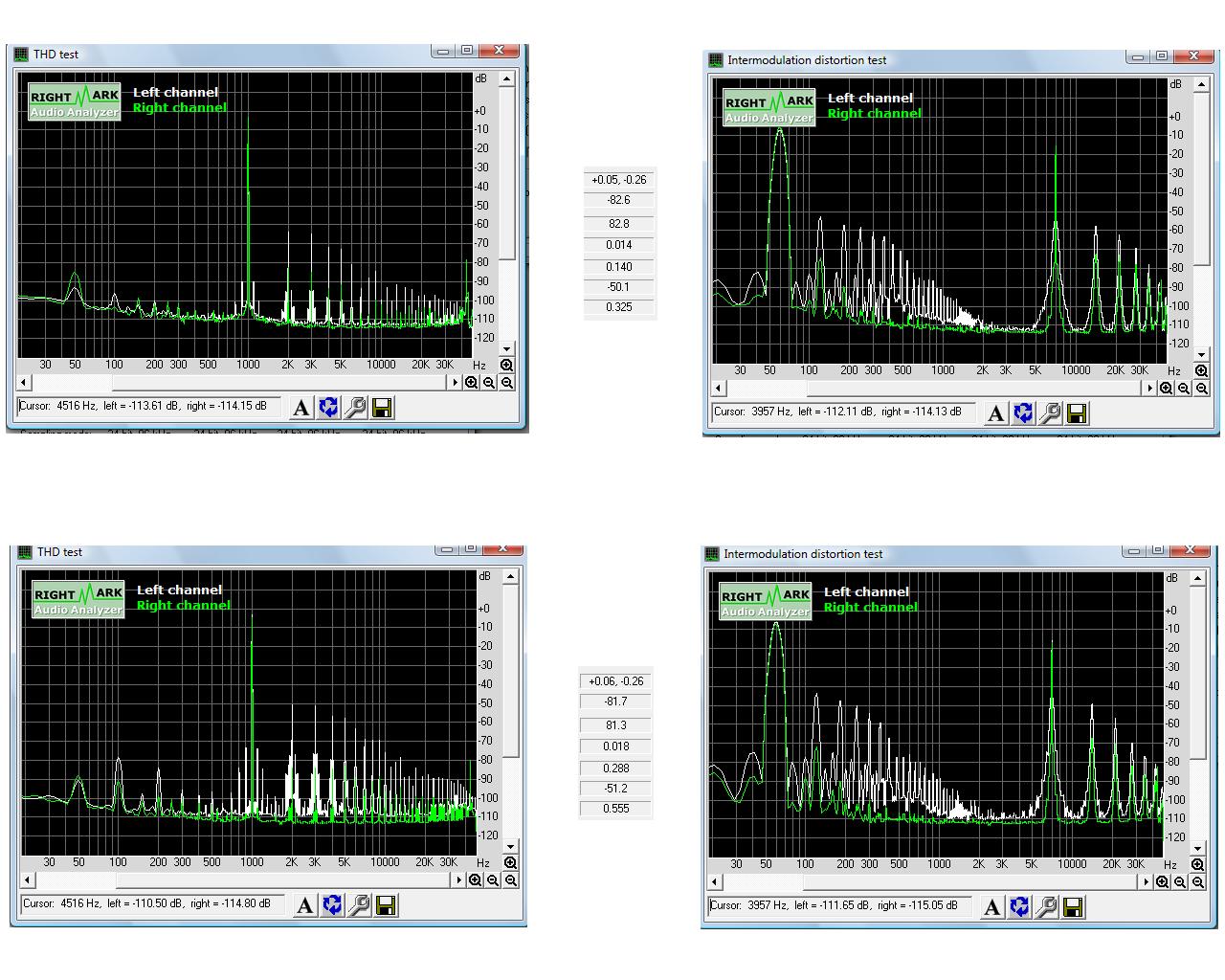This screenshot has width=1225, height=980.
Task: Click the "0.140" value cell
Action: click(x=619, y=267)
